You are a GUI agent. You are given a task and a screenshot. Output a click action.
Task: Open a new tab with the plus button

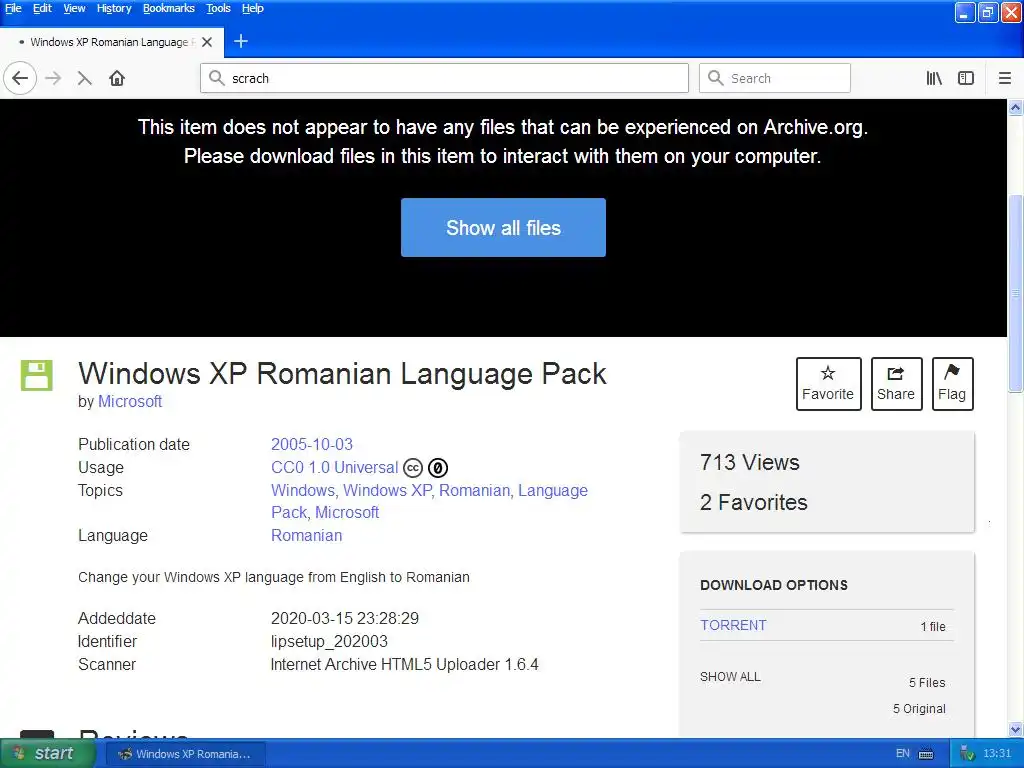click(241, 41)
